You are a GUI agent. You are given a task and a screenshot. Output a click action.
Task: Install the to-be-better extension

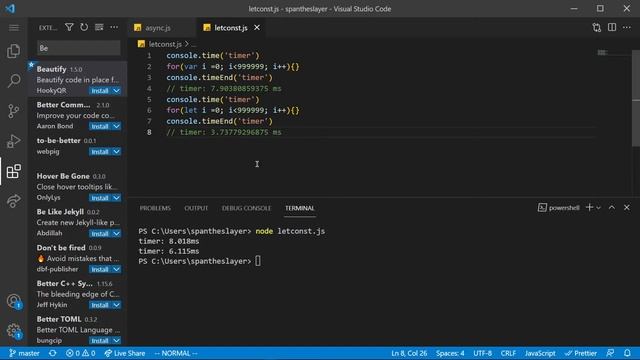(x=100, y=151)
